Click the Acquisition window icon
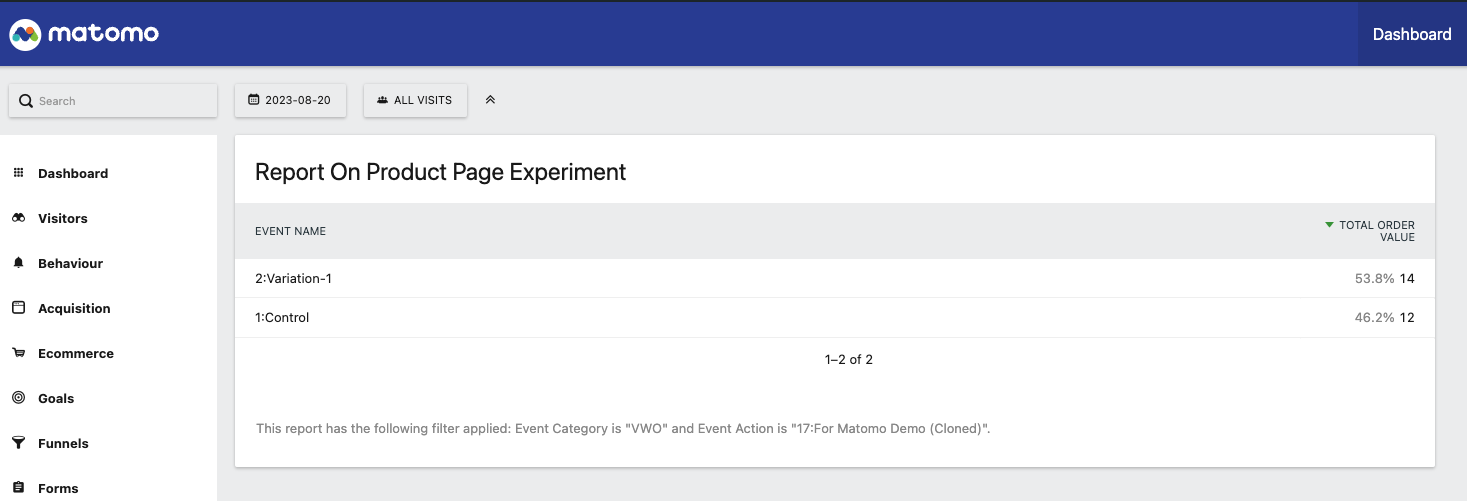This screenshot has height=501, width=1467. coord(18,308)
